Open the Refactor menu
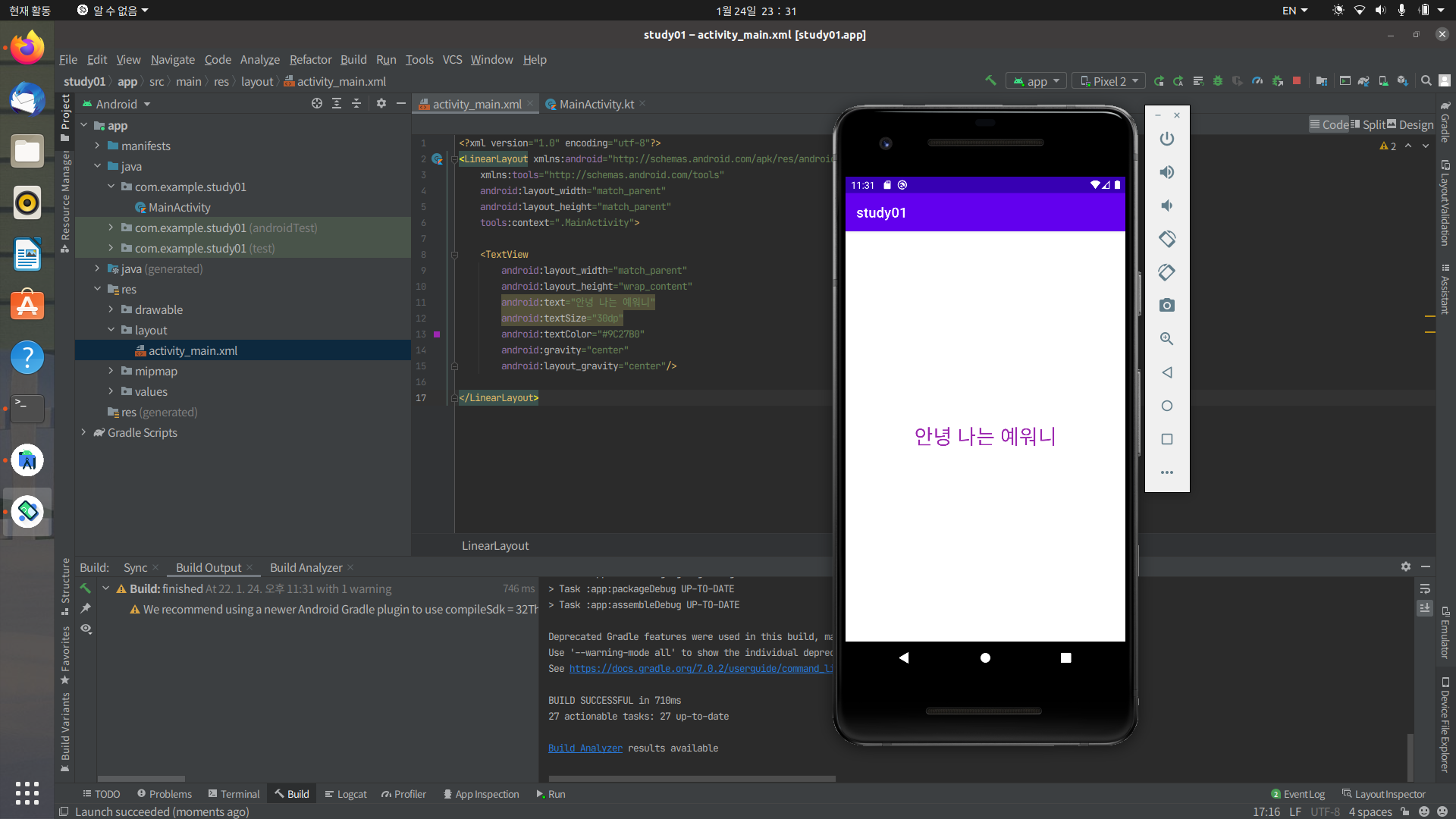 [x=310, y=59]
